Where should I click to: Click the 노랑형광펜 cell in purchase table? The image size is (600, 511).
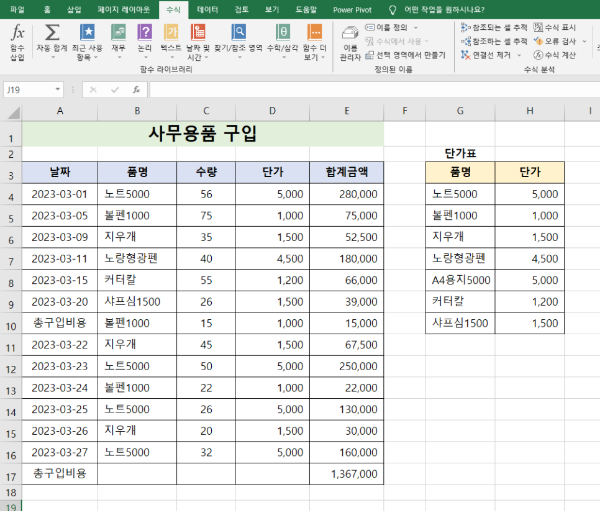pyautogui.click(x=137, y=258)
